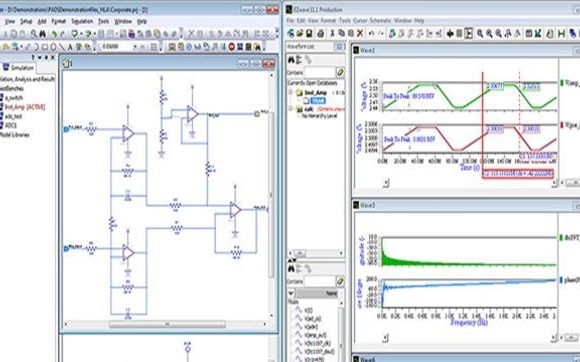The width and height of the screenshot is (580, 362).
Task: Click the undo icon in EZwave toolbar
Action: pyautogui.click(x=371, y=34)
